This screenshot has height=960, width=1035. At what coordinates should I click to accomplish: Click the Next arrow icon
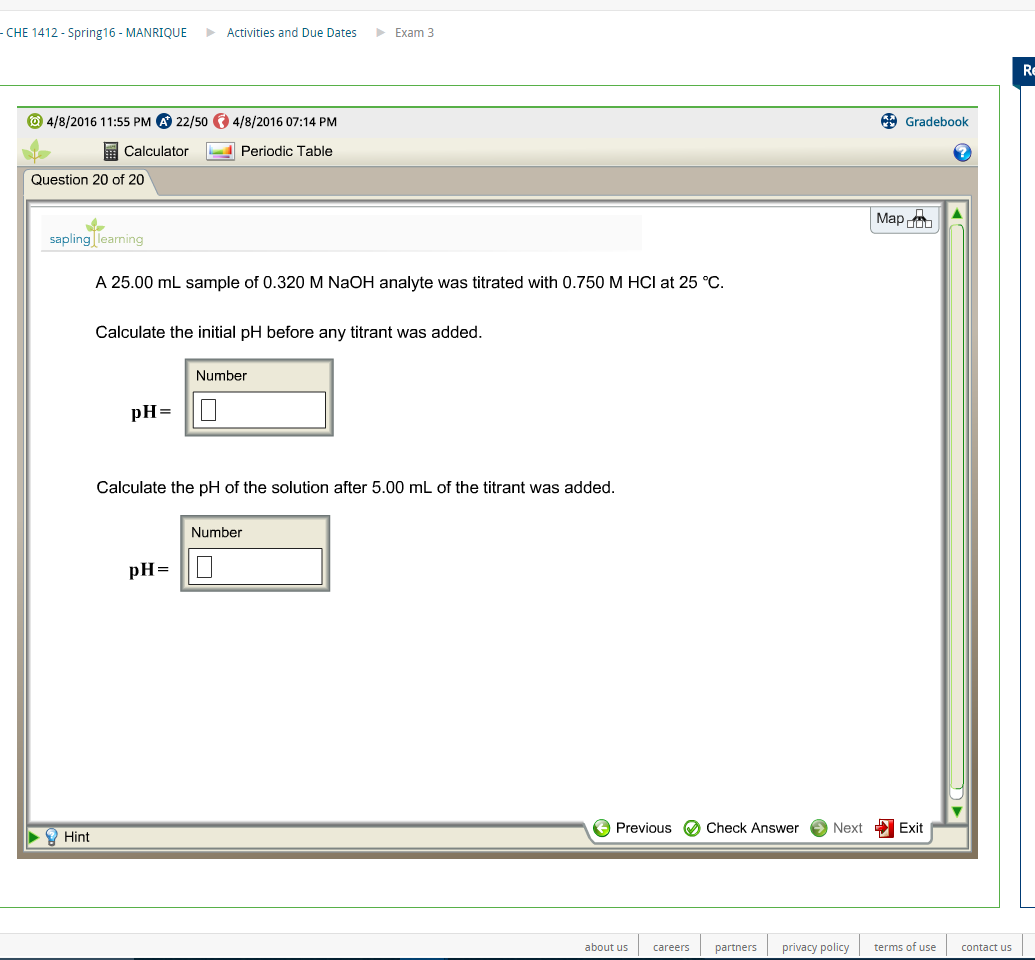point(818,828)
